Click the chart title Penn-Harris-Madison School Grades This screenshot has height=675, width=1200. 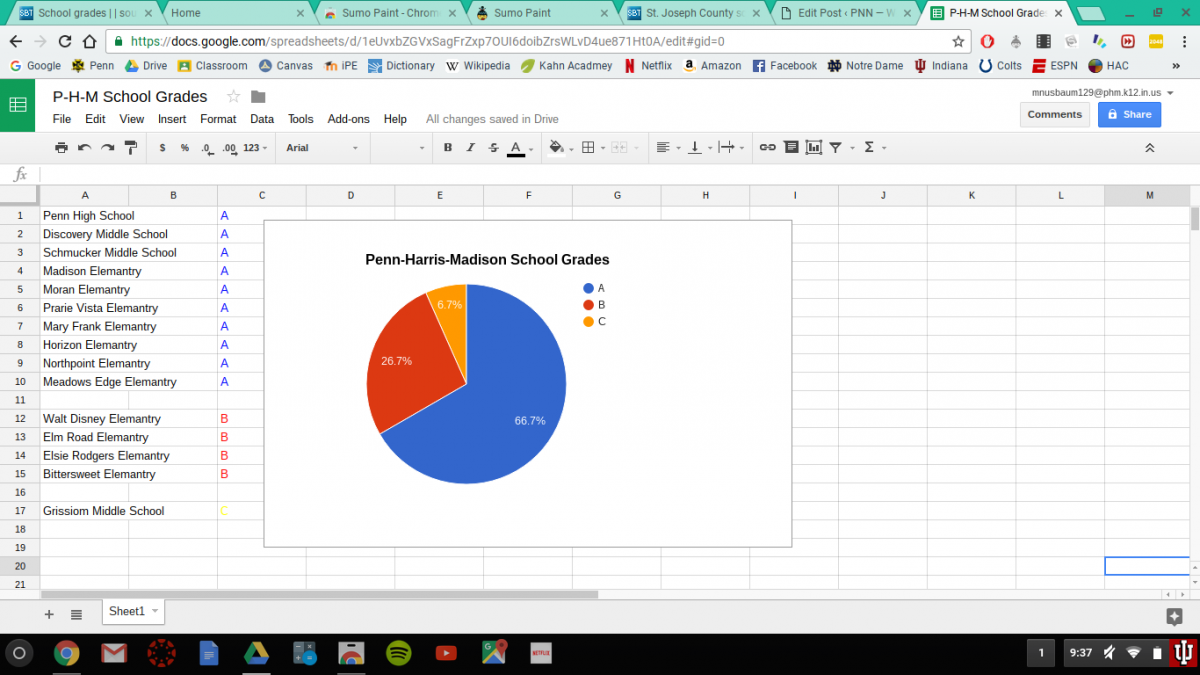tap(487, 259)
